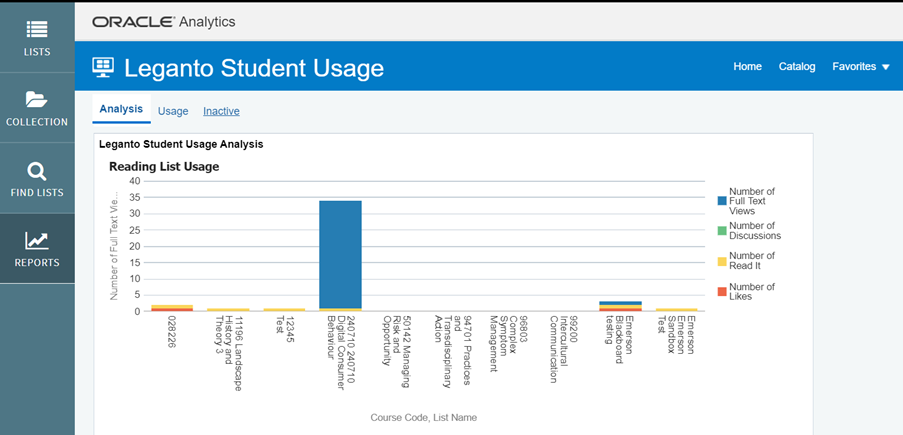This screenshot has height=435, width=903.
Task: Expand the Favorites dropdown arrow
Action: 885,67
